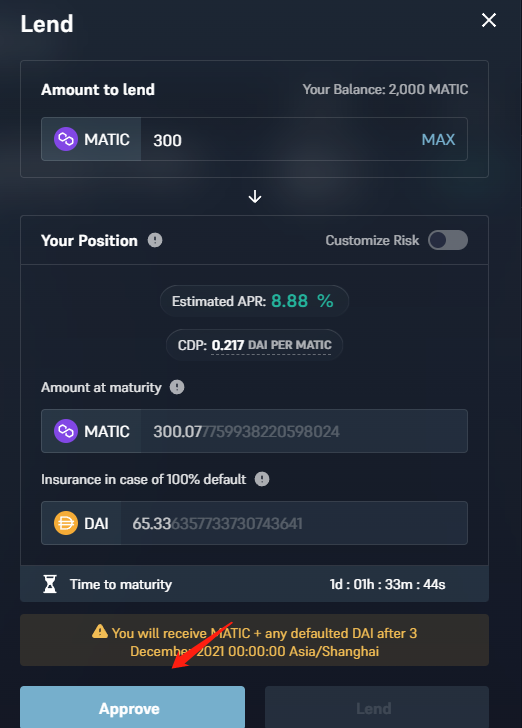522x728 pixels.
Task: Click the Estimated APR 8.88% badge
Action: (x=254, y=301)
